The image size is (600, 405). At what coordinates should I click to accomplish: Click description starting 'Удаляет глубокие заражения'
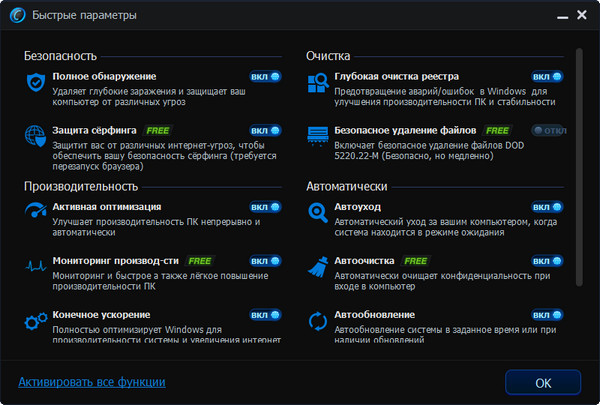click(x=149, y=97)
